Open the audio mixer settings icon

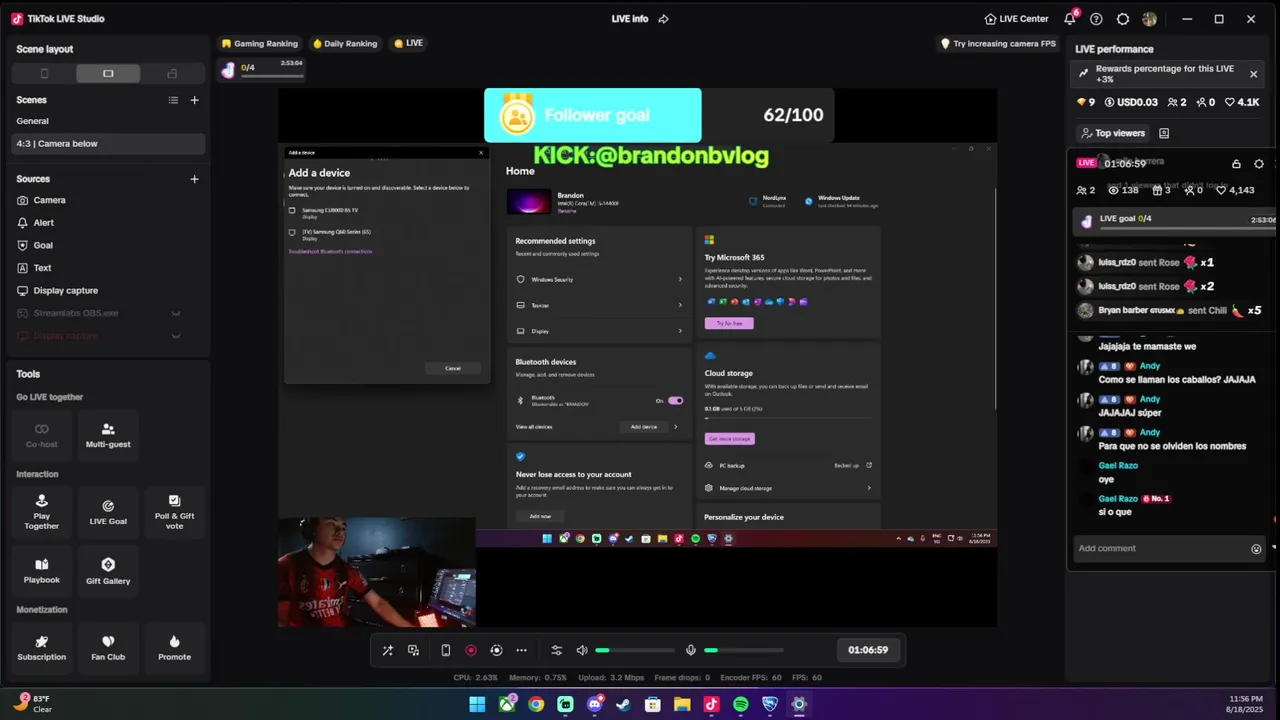coord(557,650)
